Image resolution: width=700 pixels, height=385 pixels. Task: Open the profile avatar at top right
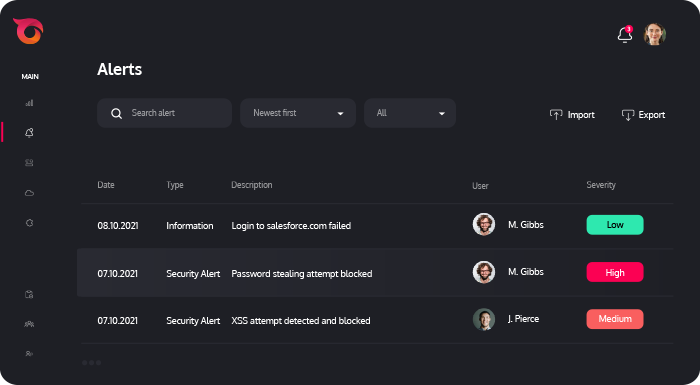click(654, 34)
